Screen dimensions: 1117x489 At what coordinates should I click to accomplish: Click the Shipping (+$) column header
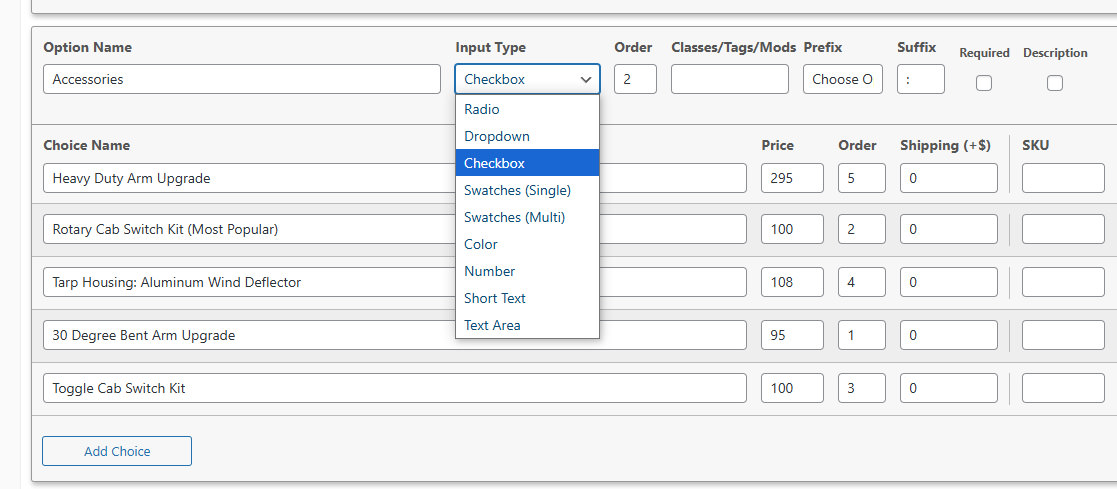(945, 145)
